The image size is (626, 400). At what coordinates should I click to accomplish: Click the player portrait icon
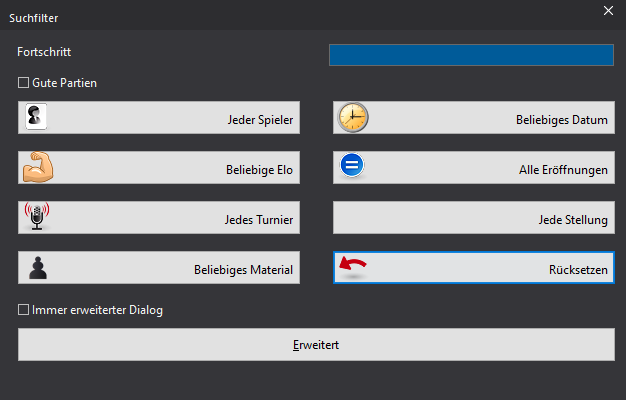click(35, 117)
